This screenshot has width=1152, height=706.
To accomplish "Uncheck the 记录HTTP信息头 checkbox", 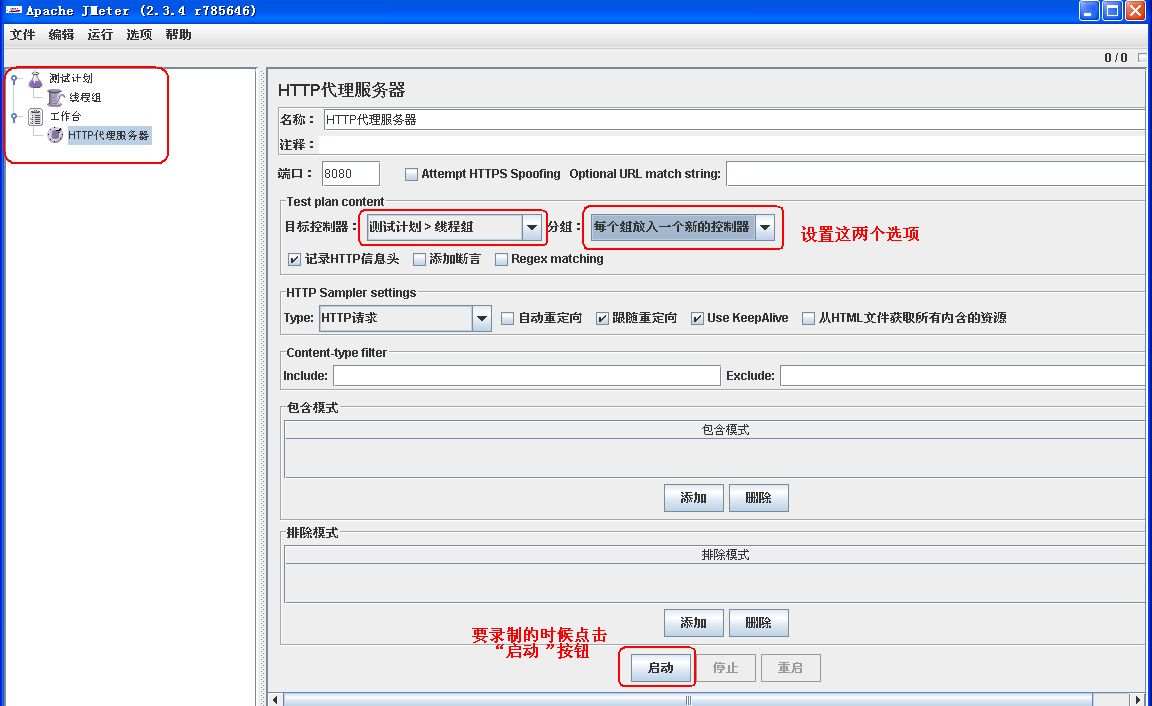I will 294,259.
